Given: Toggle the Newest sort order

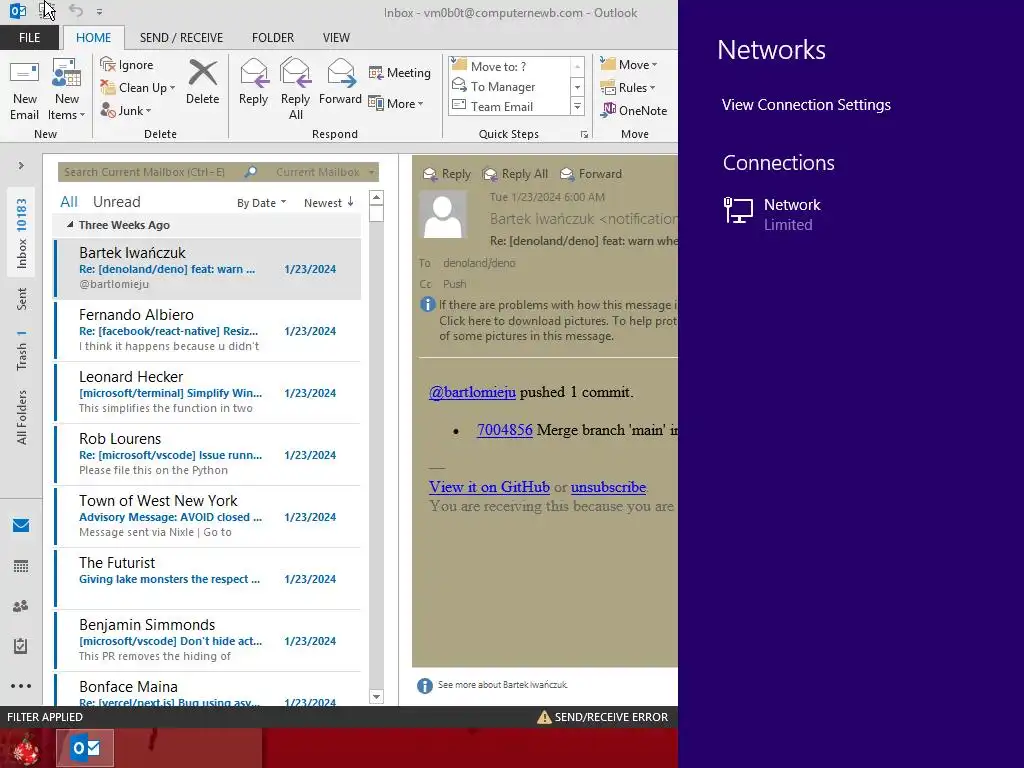Looking at the screenshot, I should coord(329,203).
